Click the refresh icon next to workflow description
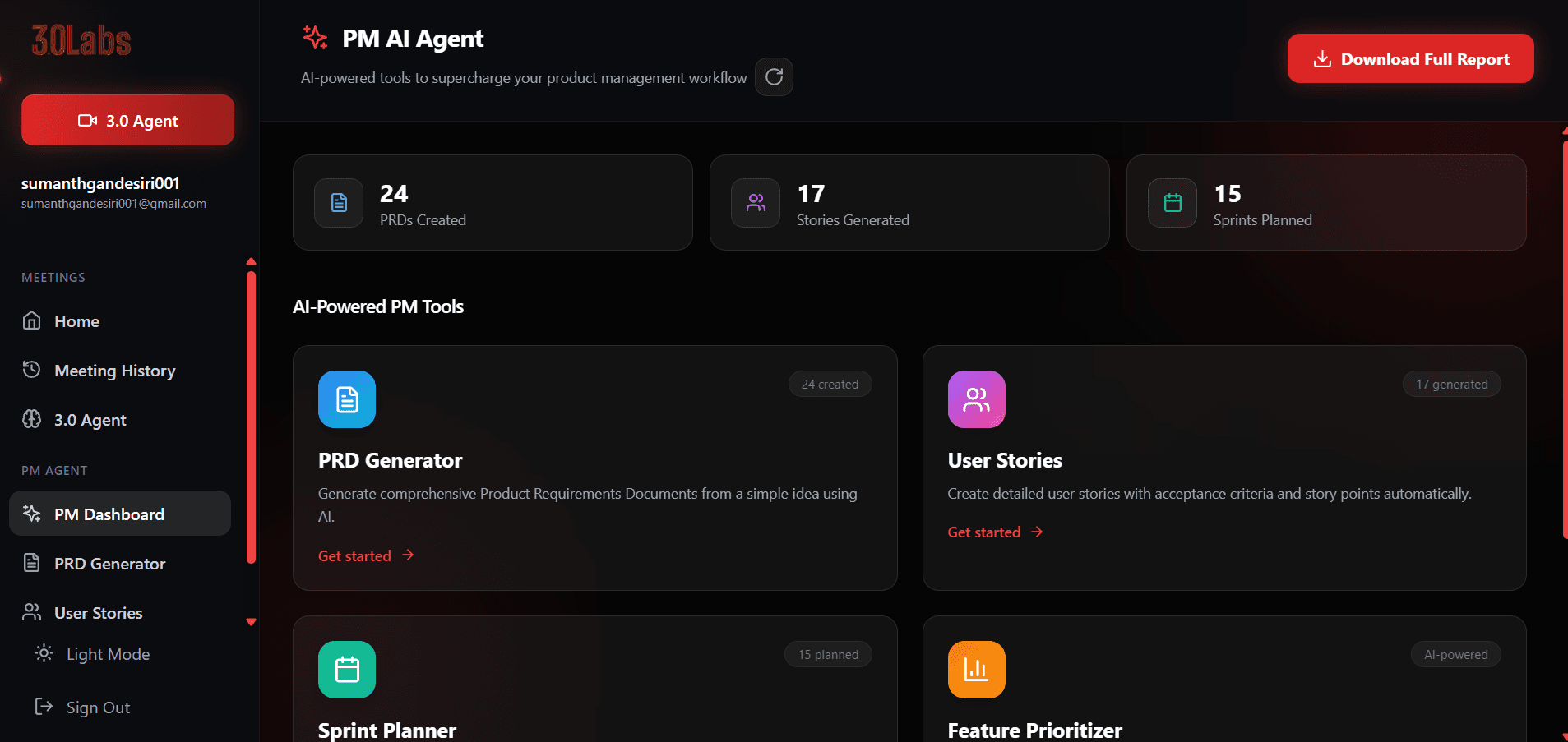 pyautogui.click(x=773, y=76)
